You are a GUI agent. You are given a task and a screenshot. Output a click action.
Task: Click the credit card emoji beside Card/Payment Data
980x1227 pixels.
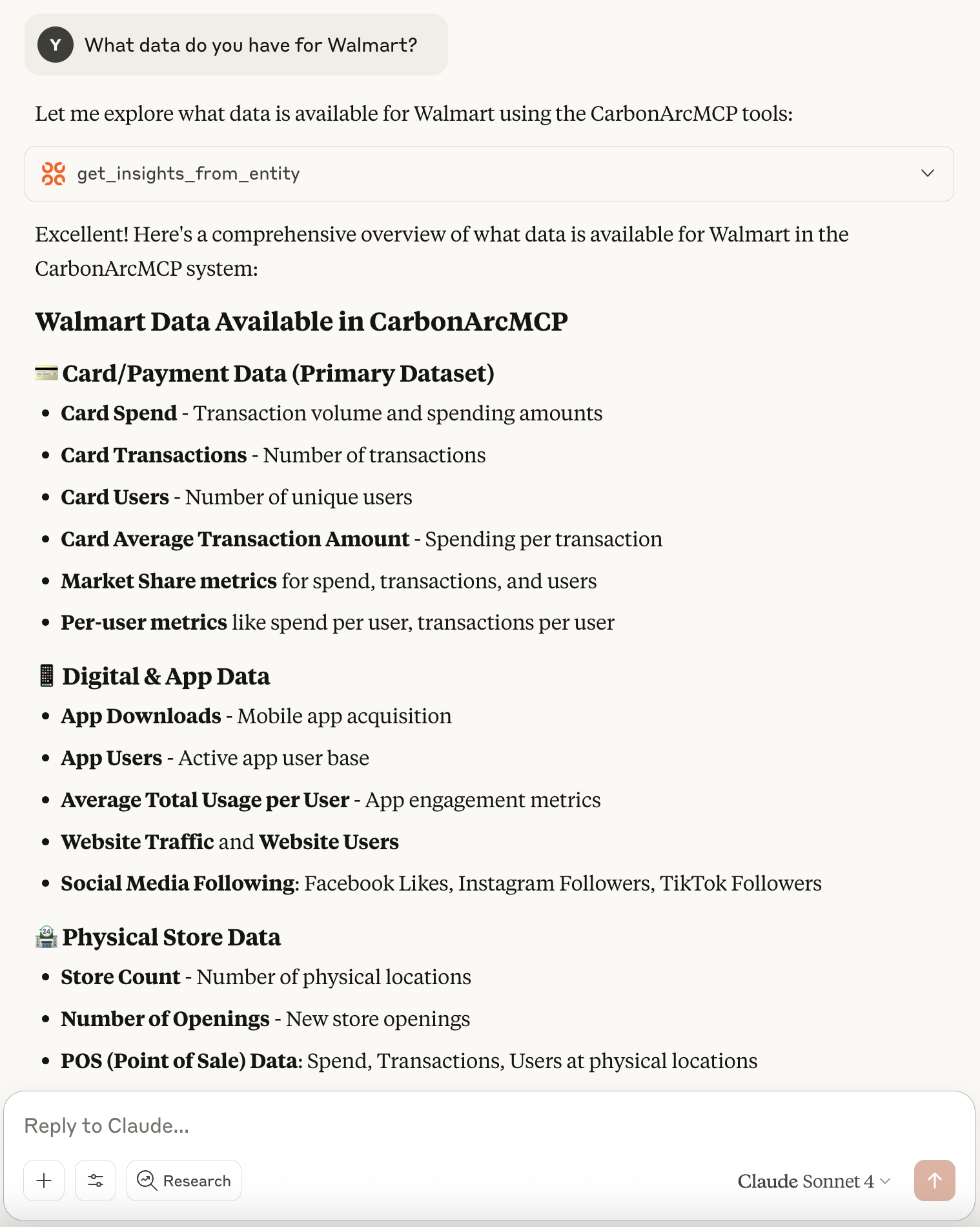[46, 373]
